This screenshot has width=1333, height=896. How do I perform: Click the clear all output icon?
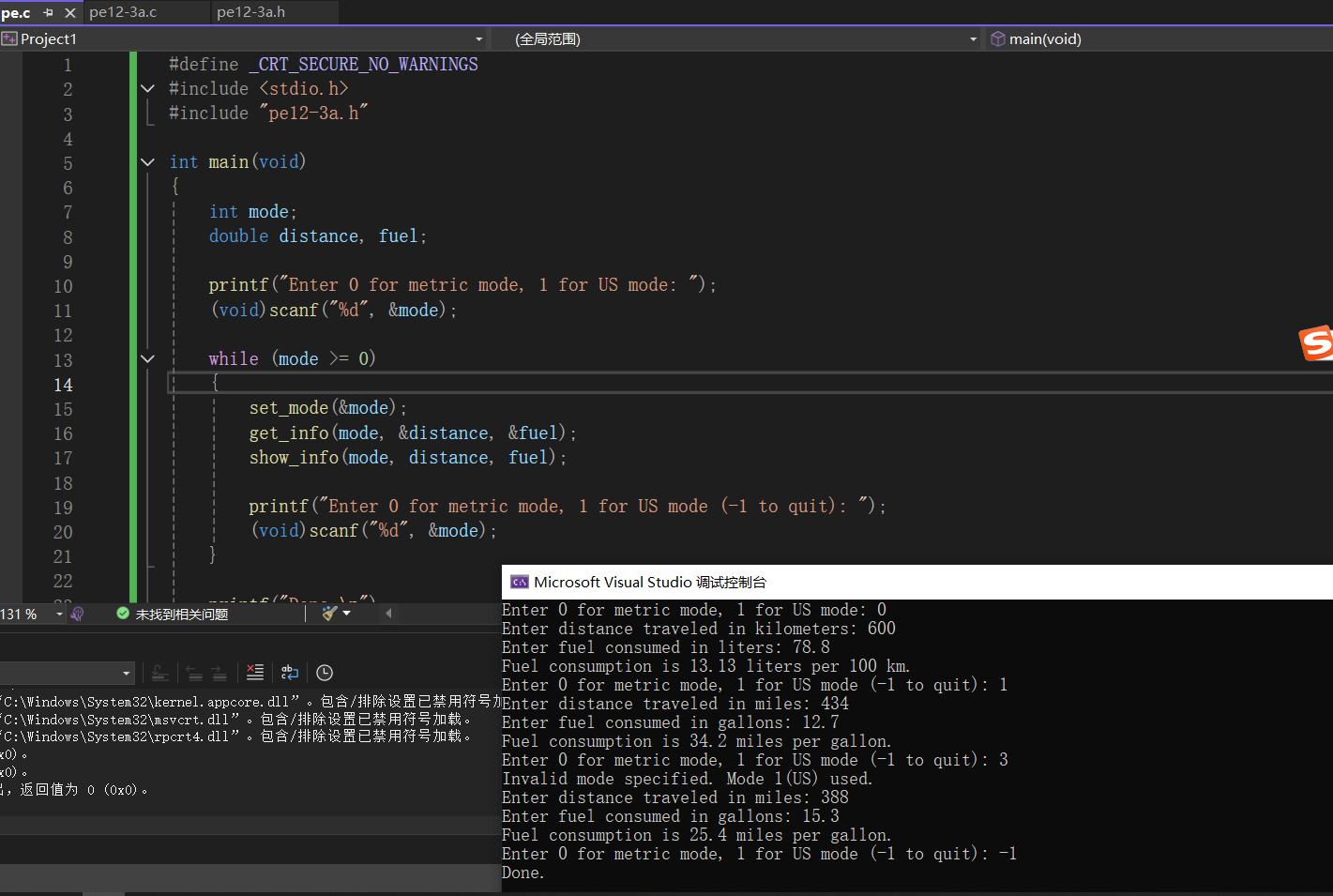[x=254, y=673]
